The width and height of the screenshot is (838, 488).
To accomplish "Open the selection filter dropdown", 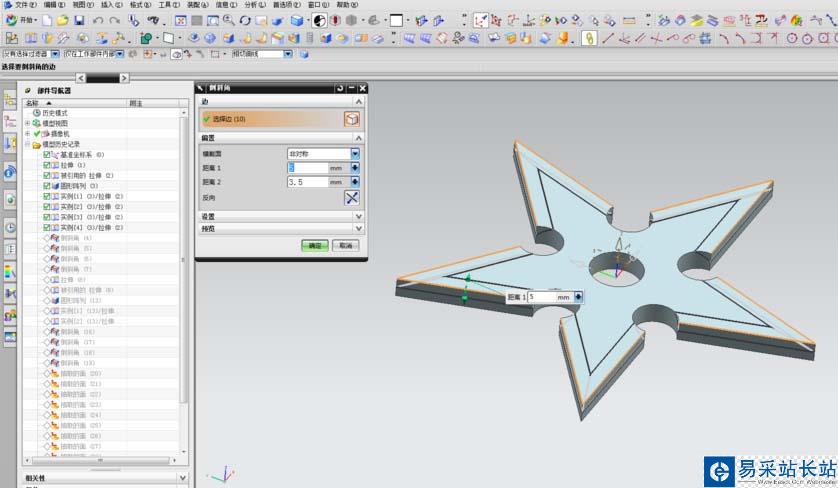I will click(55, 54).
